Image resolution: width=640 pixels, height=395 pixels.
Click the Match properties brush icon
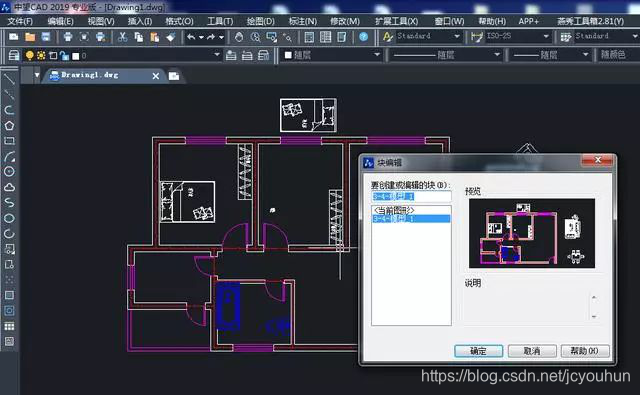pyautogui.click(x=171, y=37)
